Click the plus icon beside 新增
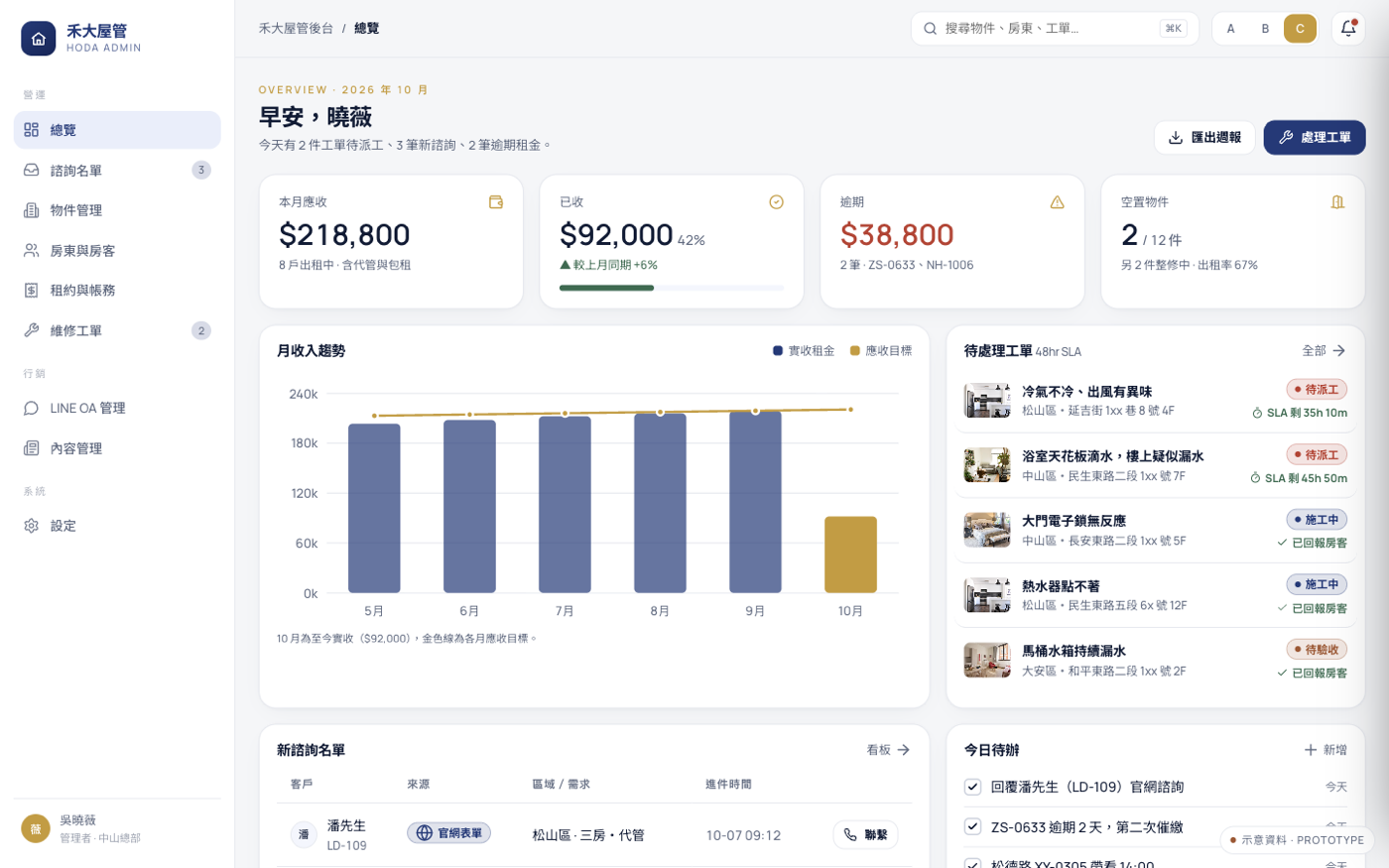This screenshot has height=868, width=1389. click(x=1311, y=750)
